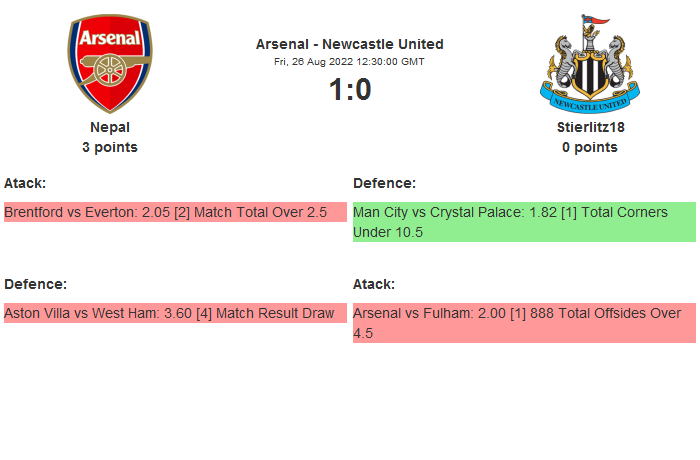Click the Atack heading above Arsenal vs Fulham
The image size is (700, 460).
374,284
